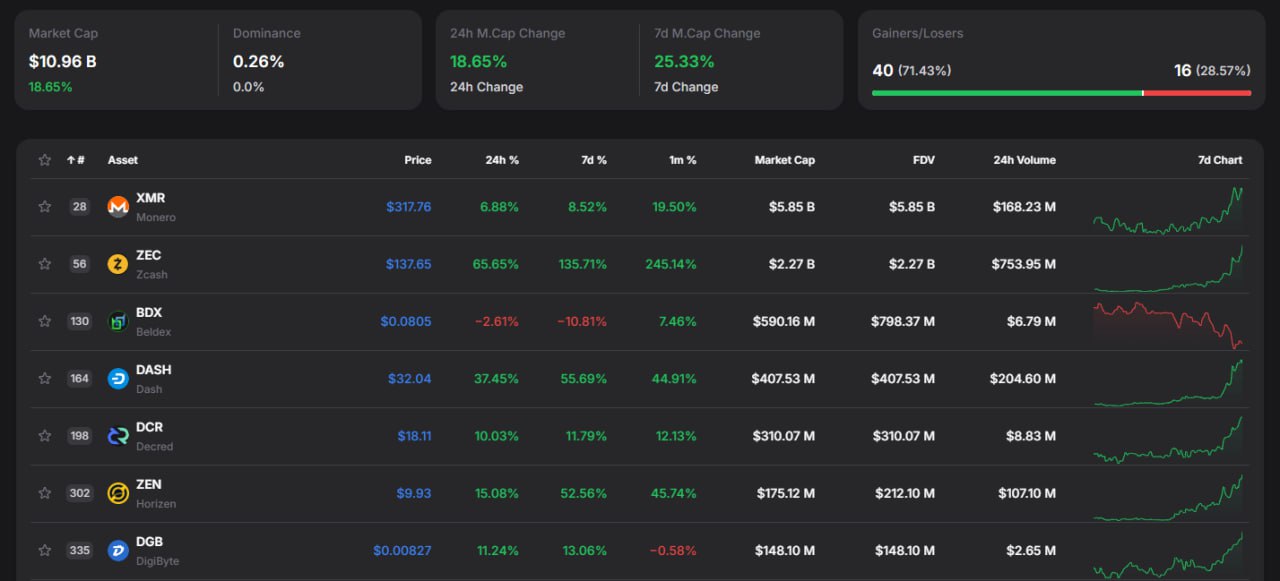
Task: Click the Beldex BDX coin logo
Action: click(118, 321)
